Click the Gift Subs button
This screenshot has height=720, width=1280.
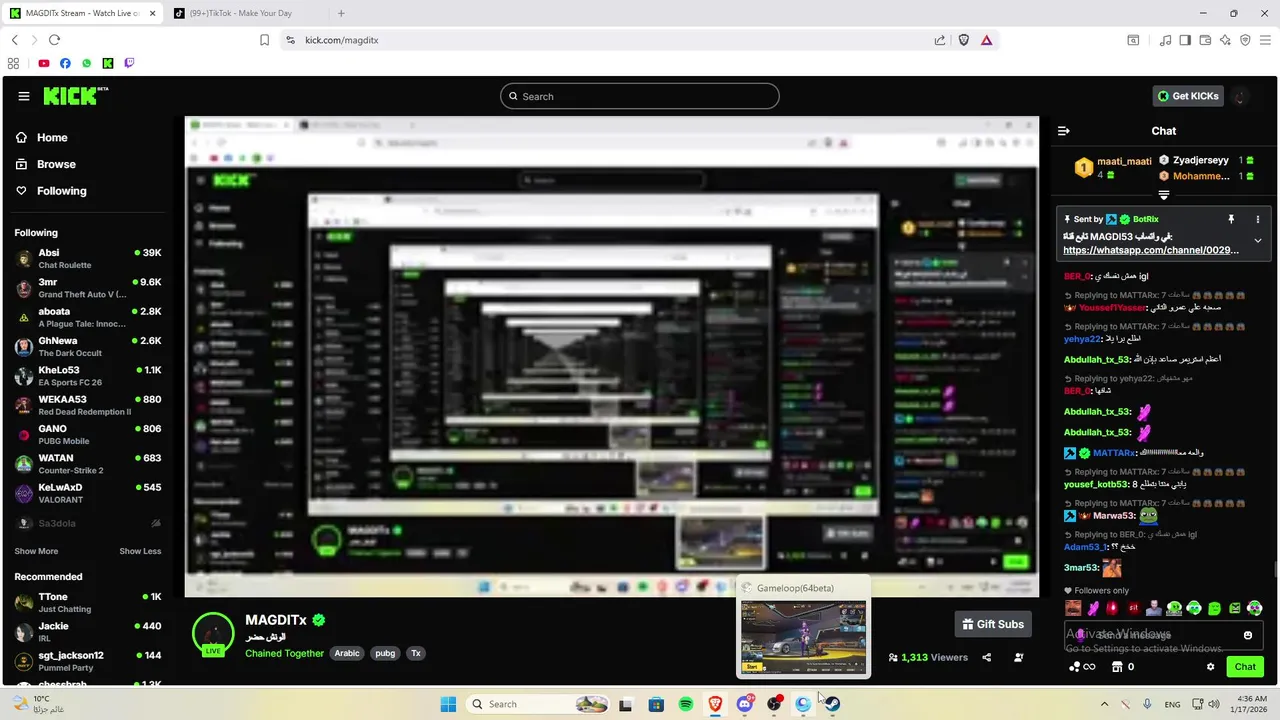[993, 624]
